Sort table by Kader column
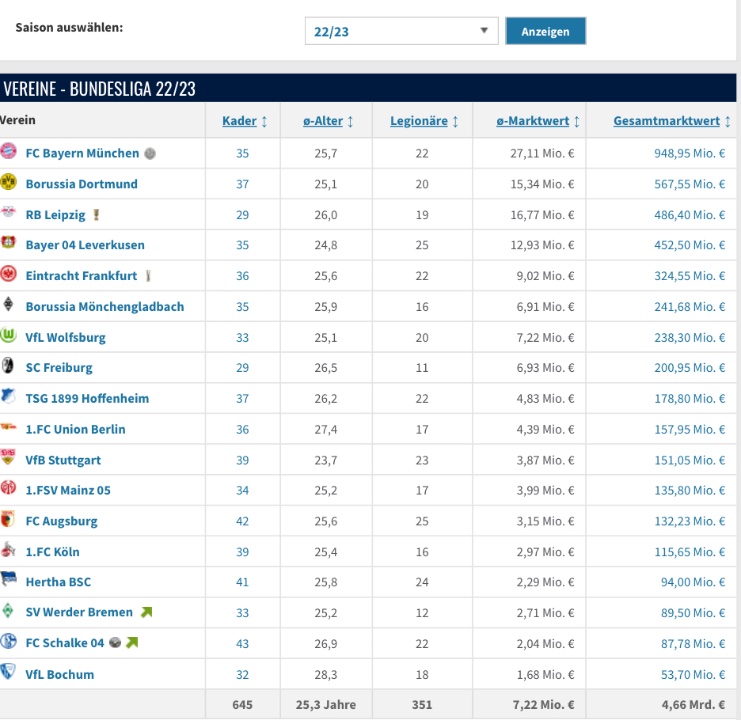This screenshot has height=720, width=741. [x=244, y=121]
